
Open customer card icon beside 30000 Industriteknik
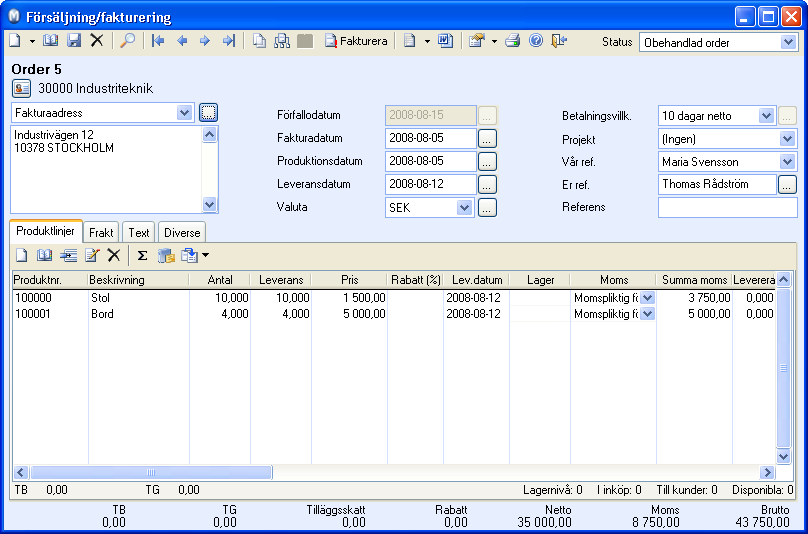tap(21, 88)
